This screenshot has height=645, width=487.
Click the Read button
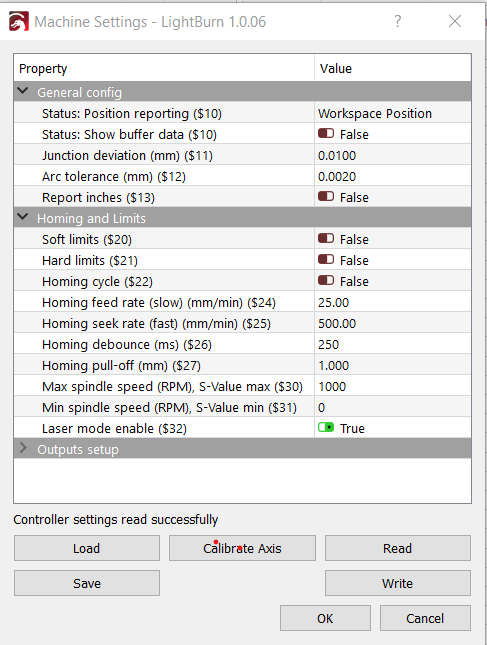coord(398,548)
